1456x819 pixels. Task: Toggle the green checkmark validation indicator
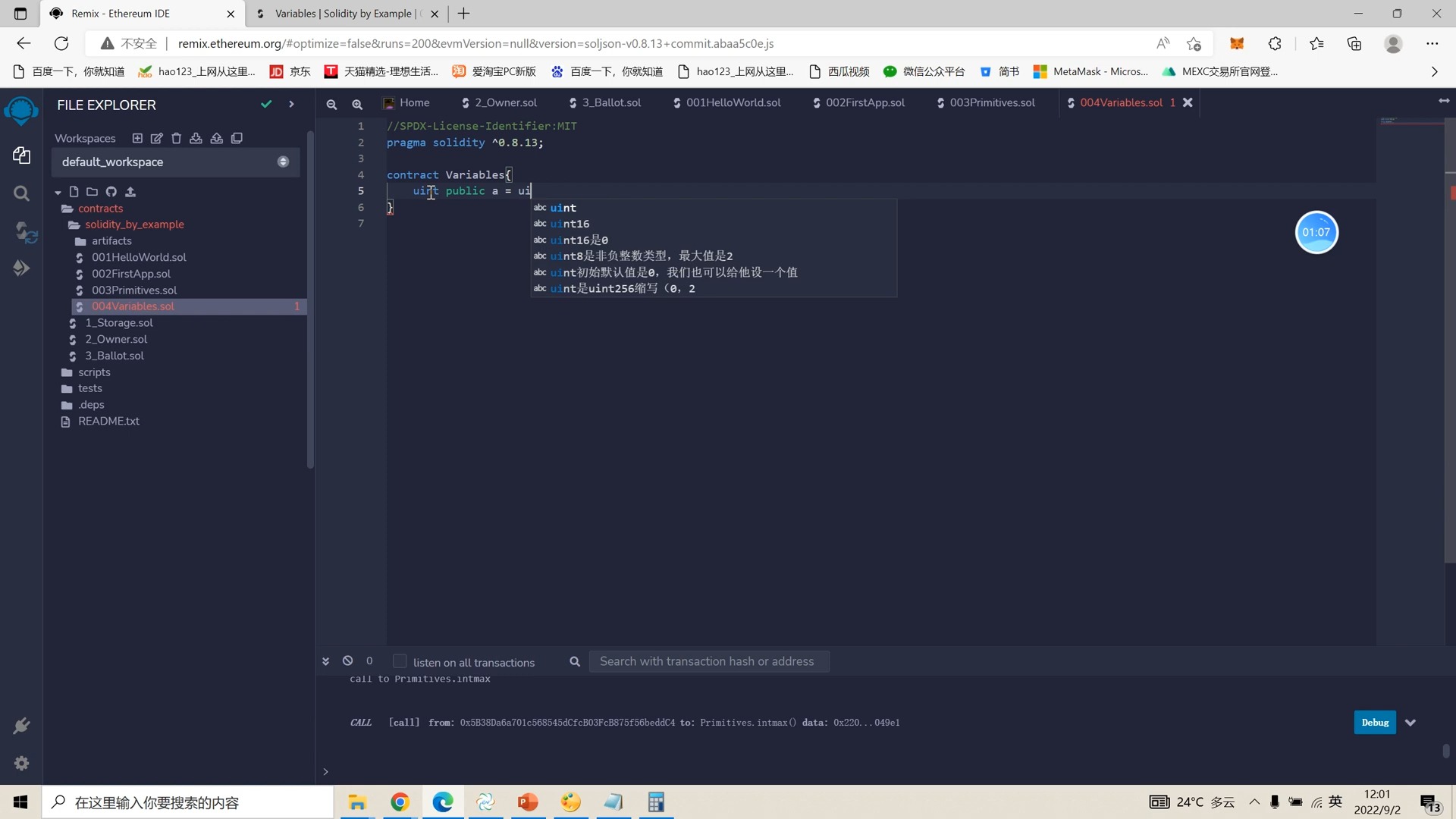[x=266, y=103]
